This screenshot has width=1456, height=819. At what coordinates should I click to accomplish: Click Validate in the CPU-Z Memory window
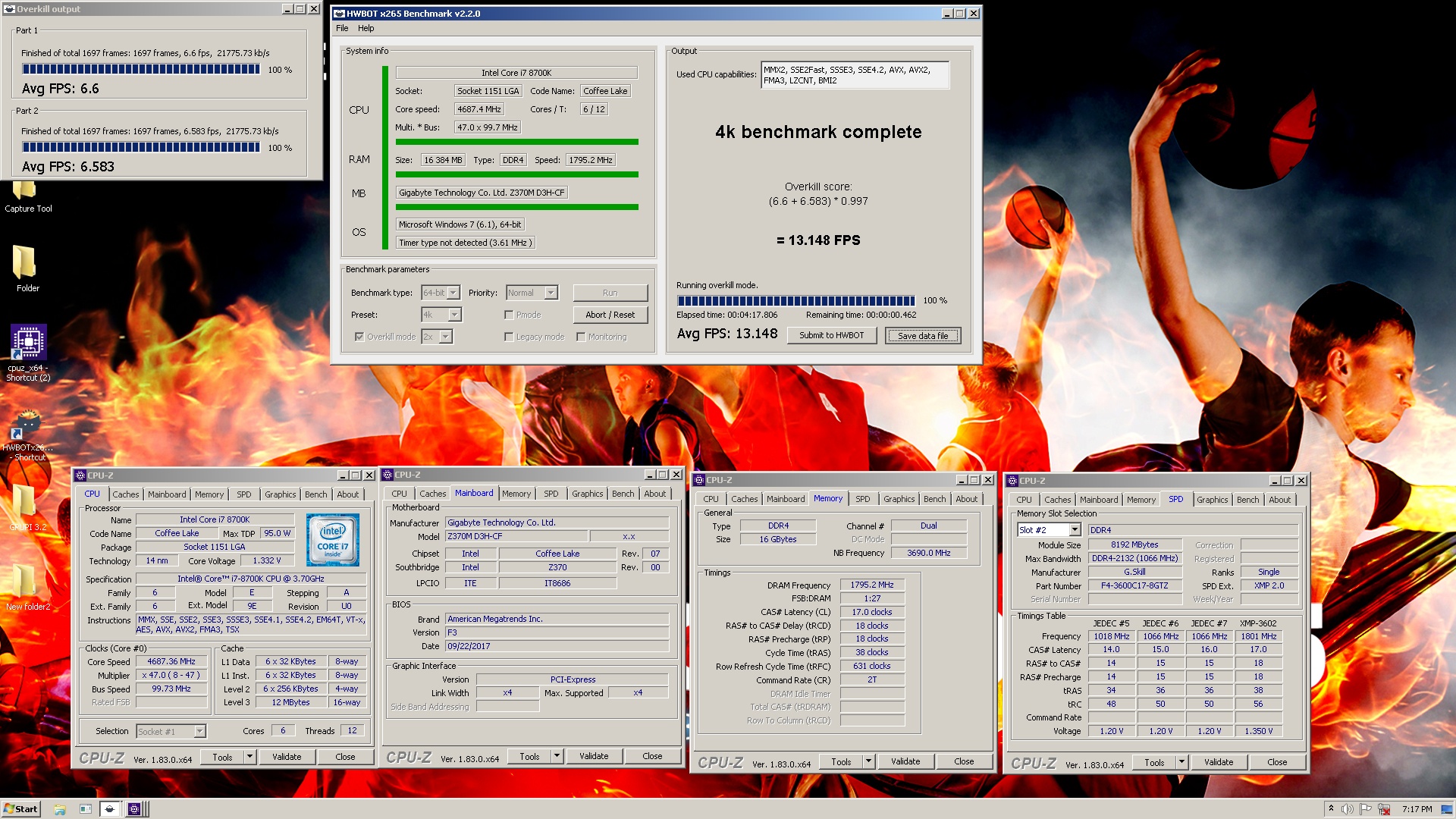[x=905, y=761]
